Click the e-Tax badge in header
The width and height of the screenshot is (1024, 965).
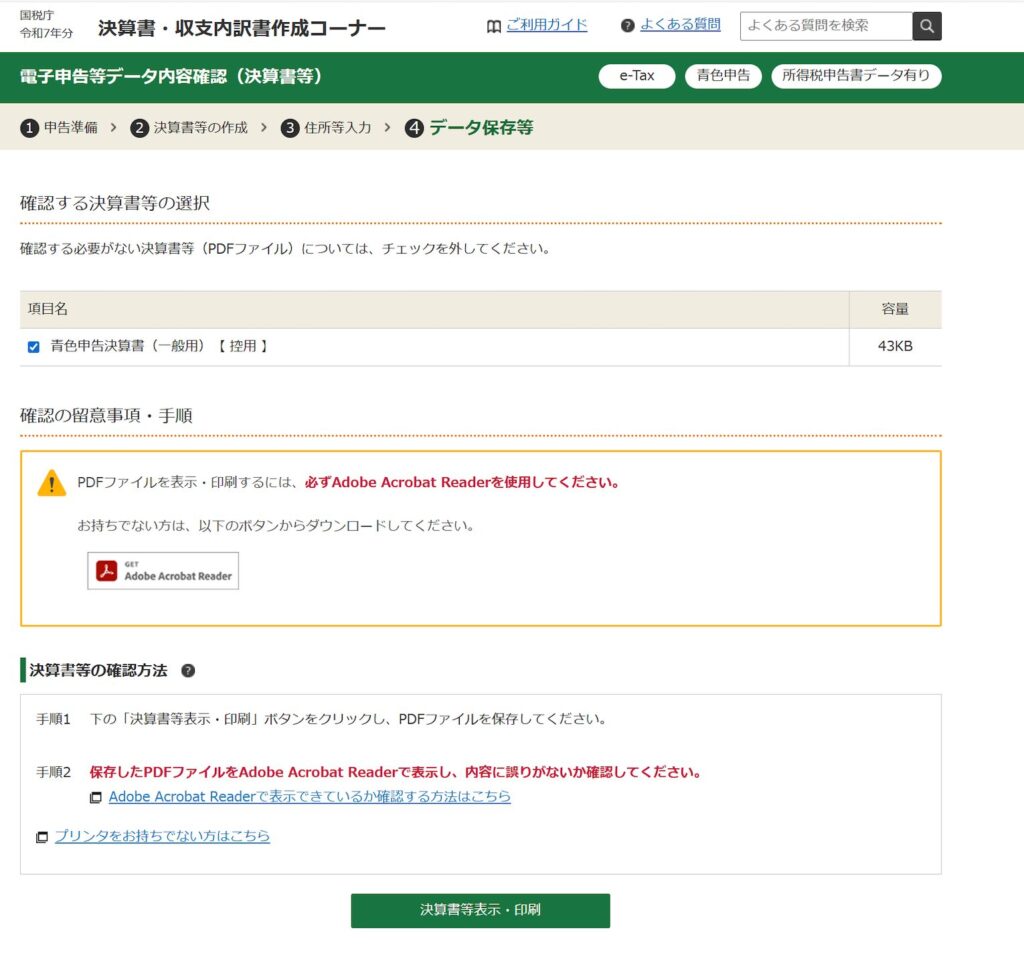[x=637, y=76]
